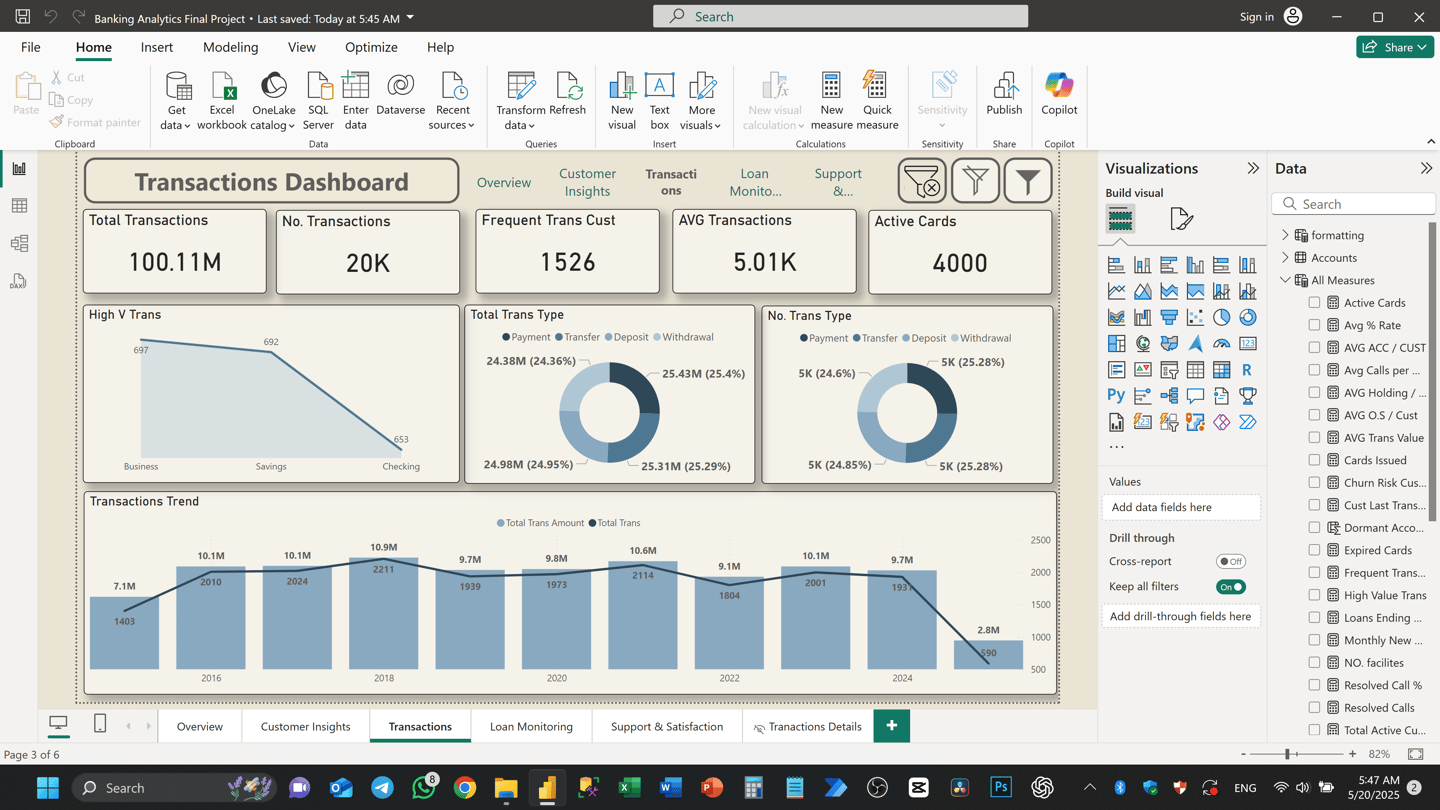Insert a Text box

pos(659,101)
